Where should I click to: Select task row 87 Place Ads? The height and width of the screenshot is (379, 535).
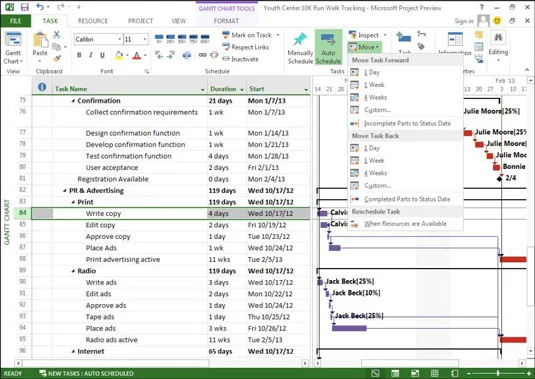click(x=23, y=247)
